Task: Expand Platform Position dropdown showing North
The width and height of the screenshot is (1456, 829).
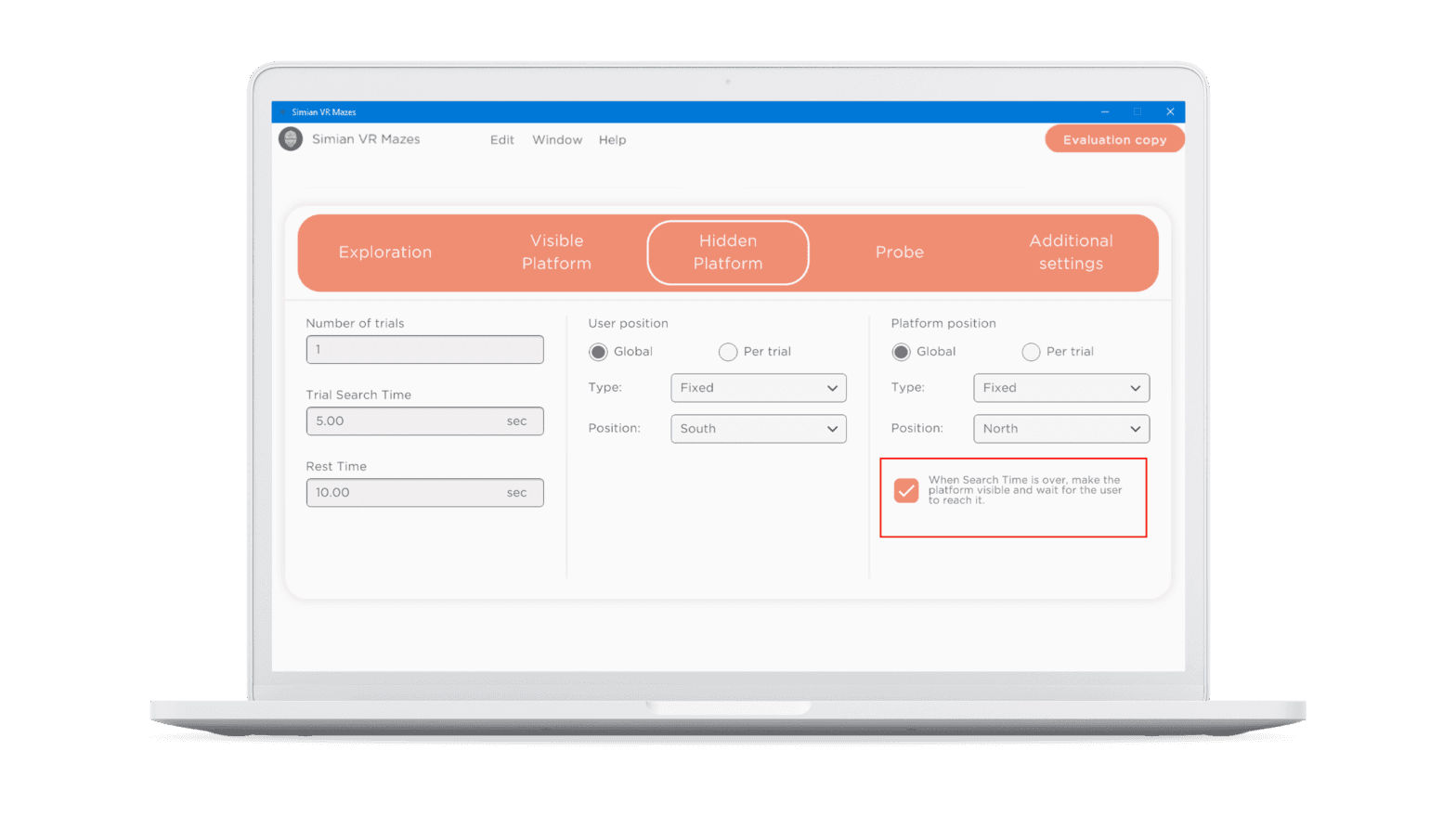Action: [x=1060, y=429]
